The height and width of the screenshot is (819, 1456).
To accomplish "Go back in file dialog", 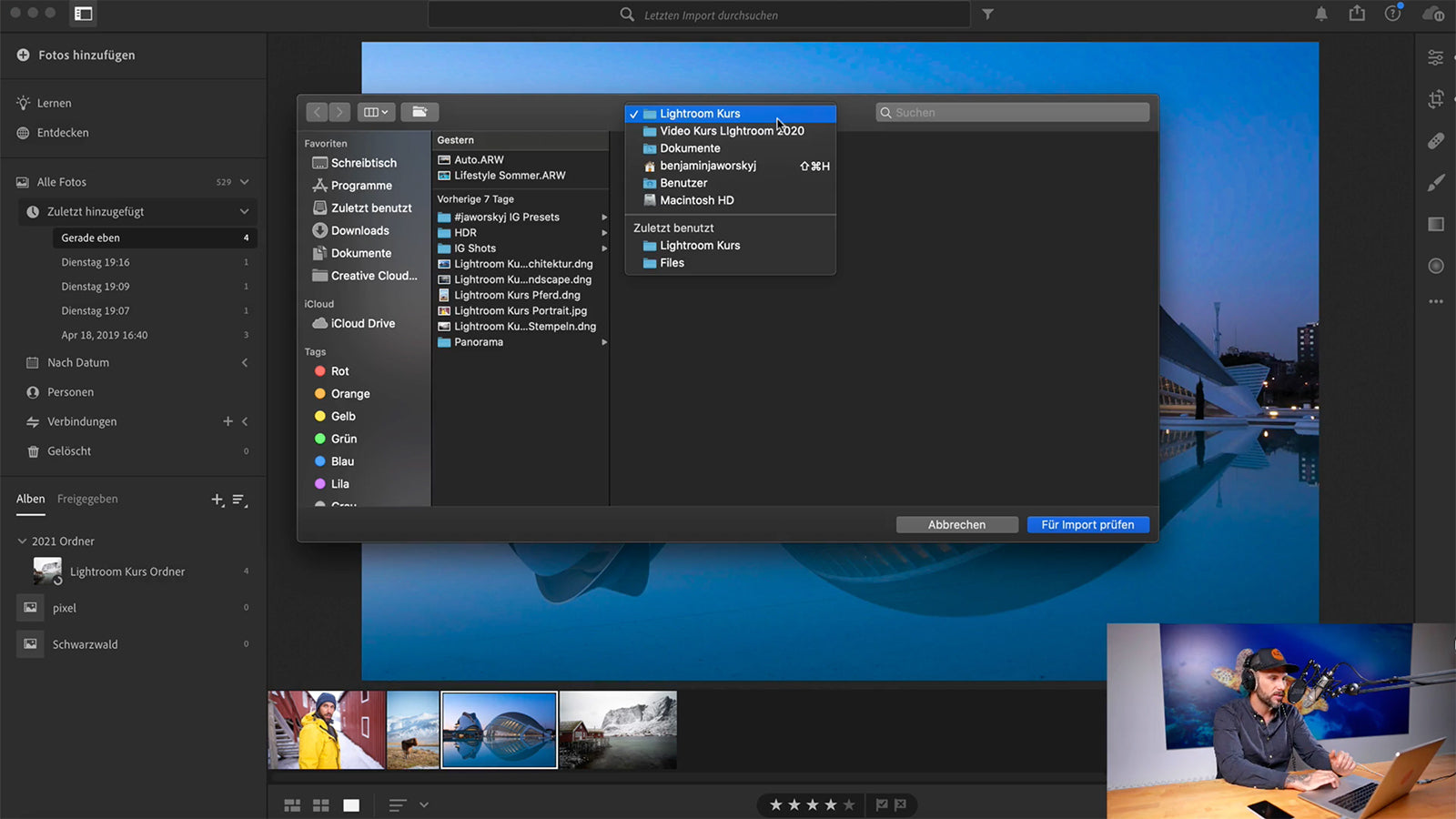I will coord(317,112).
